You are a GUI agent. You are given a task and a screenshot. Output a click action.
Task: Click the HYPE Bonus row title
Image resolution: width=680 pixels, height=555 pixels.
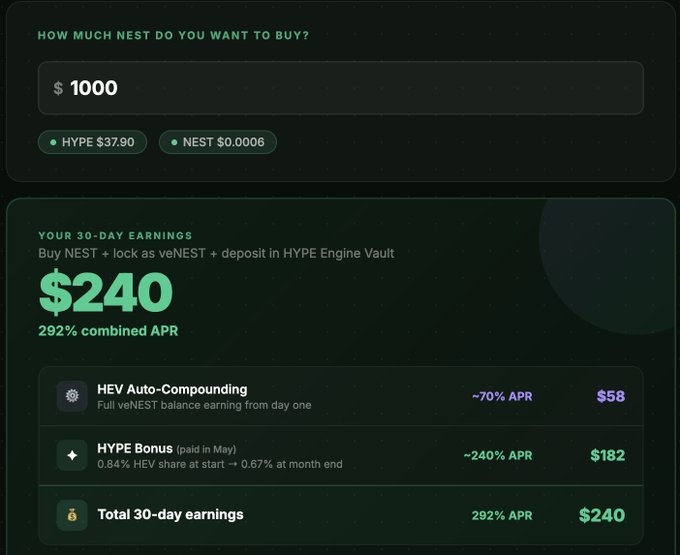135,448
